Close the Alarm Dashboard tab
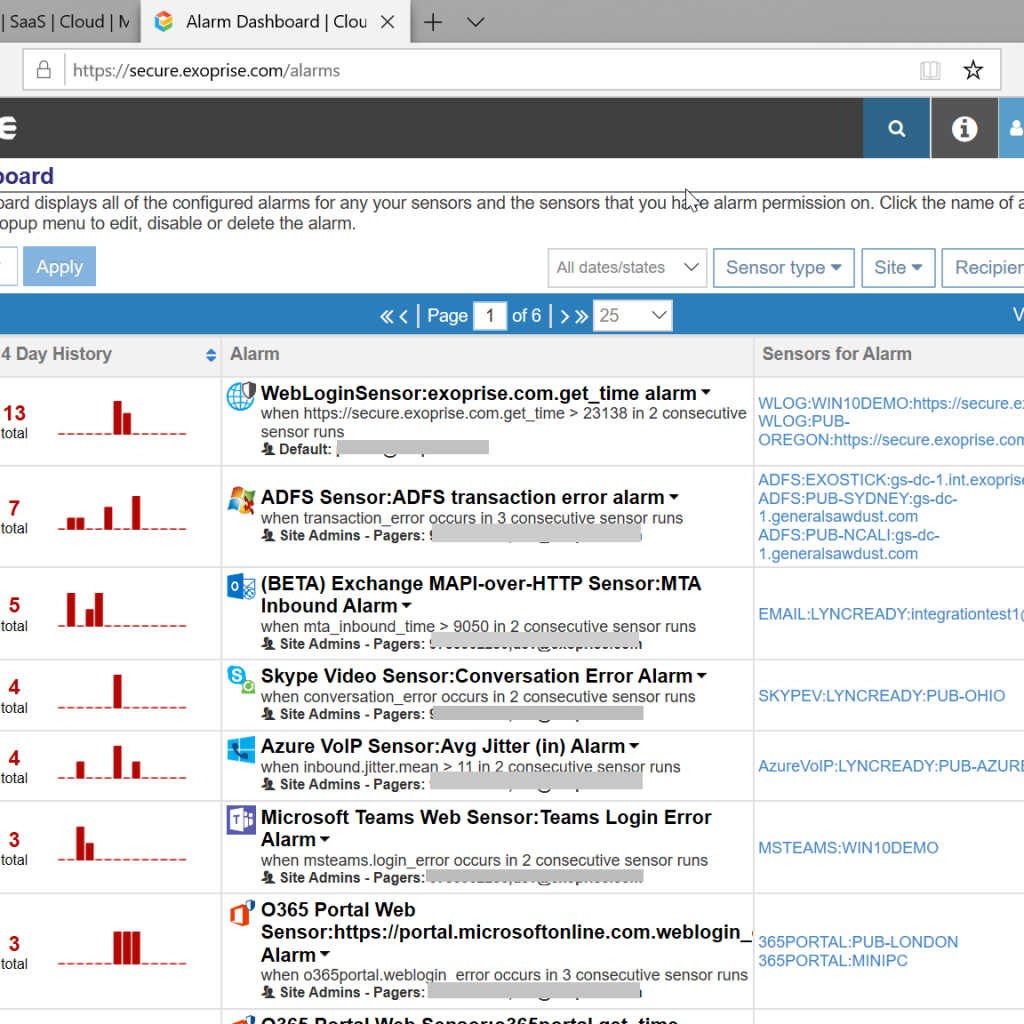Screen dimensions: 1024x1024 click(387, 22)
